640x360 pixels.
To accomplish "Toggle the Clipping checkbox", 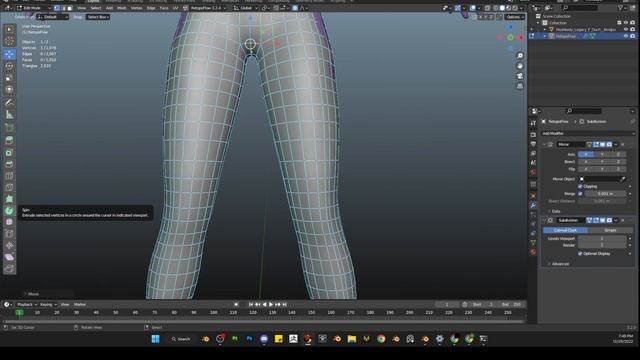I will tap(580, 186).
